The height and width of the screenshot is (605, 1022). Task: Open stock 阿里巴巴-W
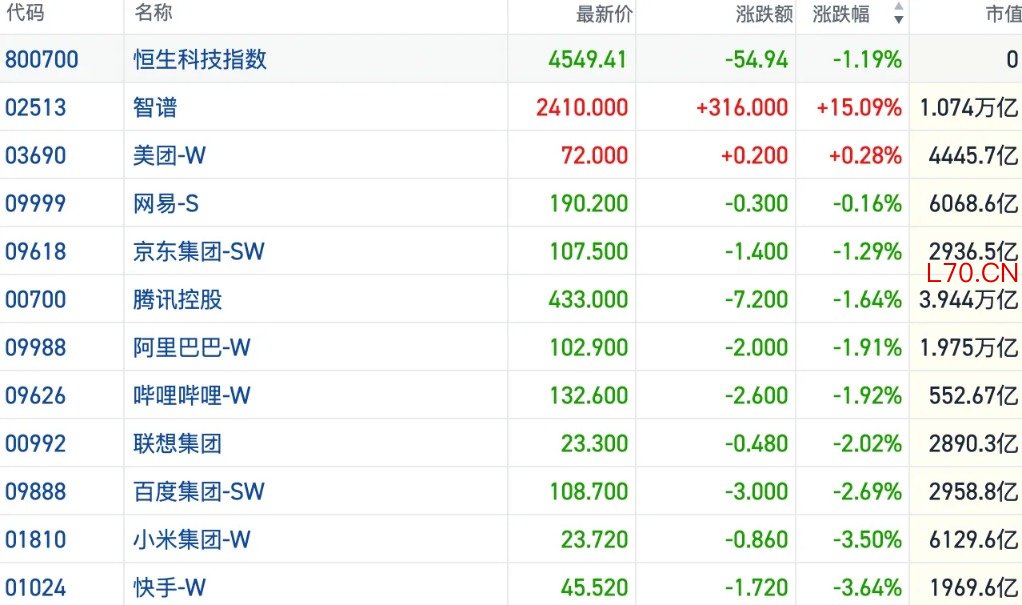[192, 347]
